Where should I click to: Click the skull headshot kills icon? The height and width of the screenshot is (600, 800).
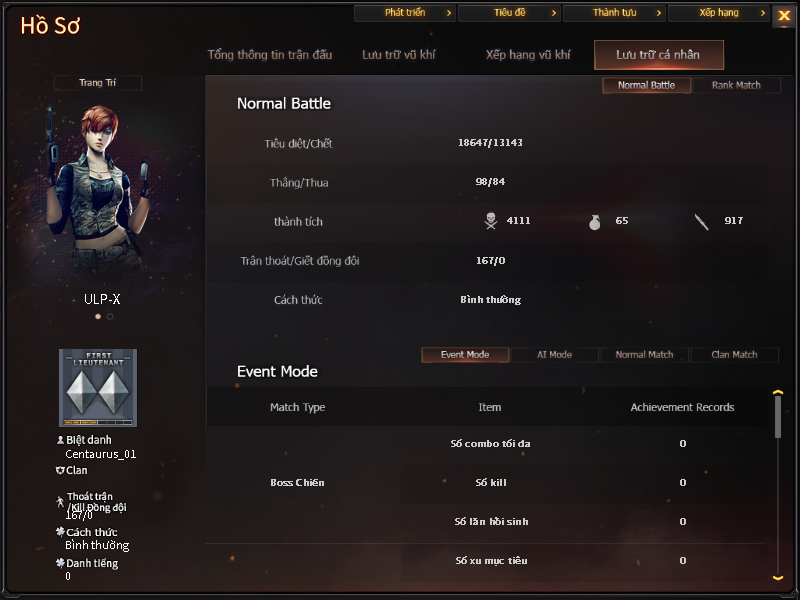click(x=491, y=221)
